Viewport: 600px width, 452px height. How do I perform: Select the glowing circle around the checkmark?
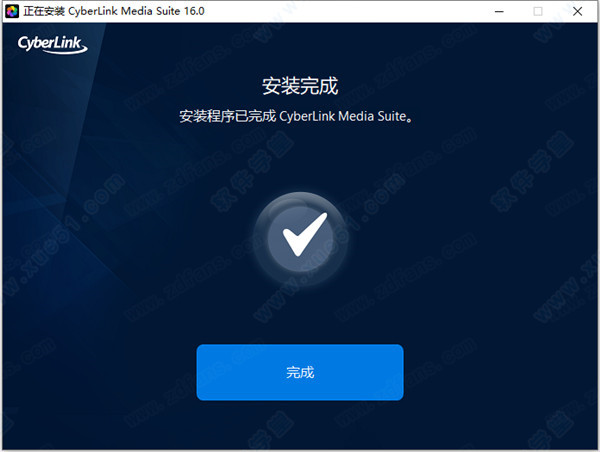[300, 239]
